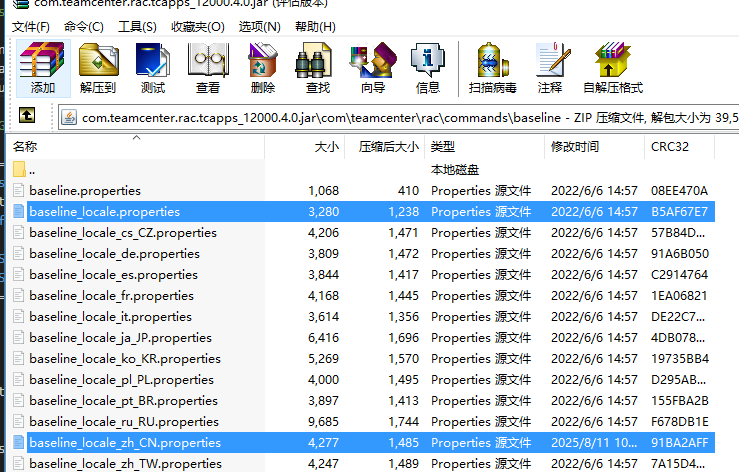The image size is (739, 472).
Task: Sort by the 大小 column header
Action: (x=305, y=147)
